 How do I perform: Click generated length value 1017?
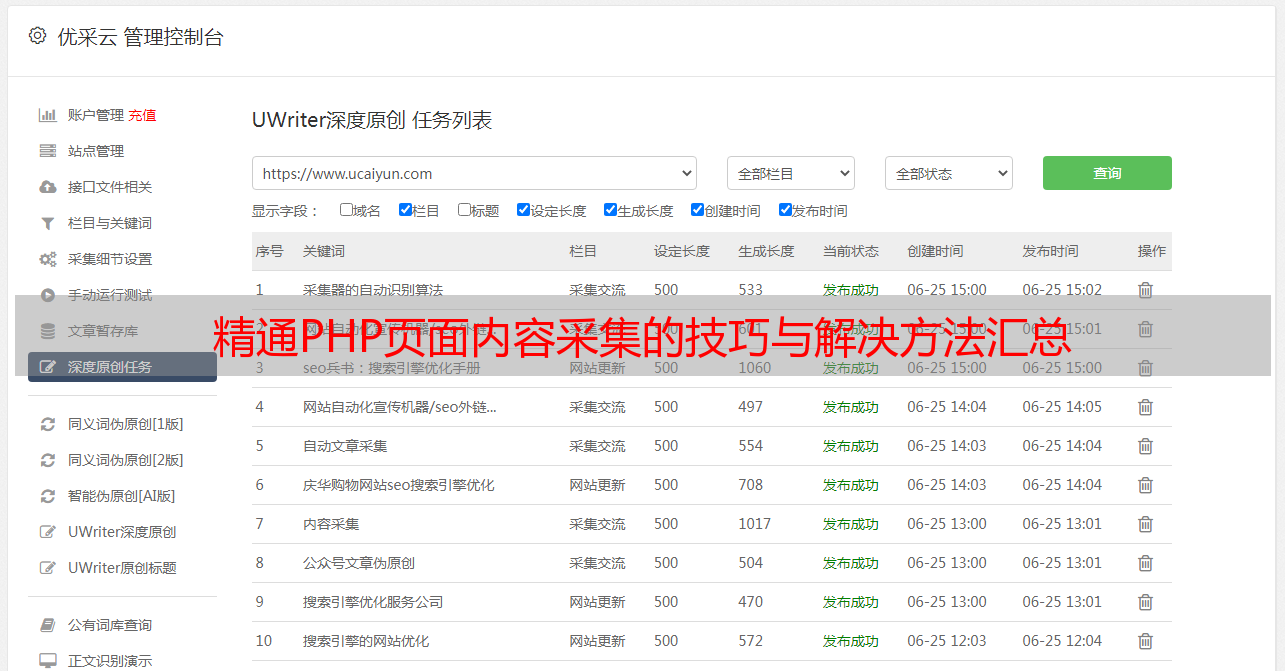[755, 524]
